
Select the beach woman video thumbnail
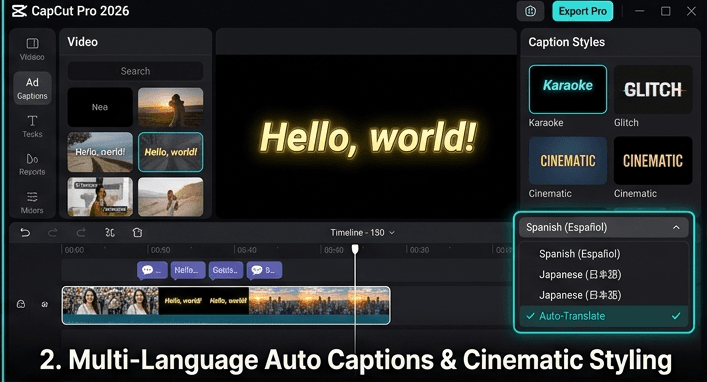click(x=170, y=197)
